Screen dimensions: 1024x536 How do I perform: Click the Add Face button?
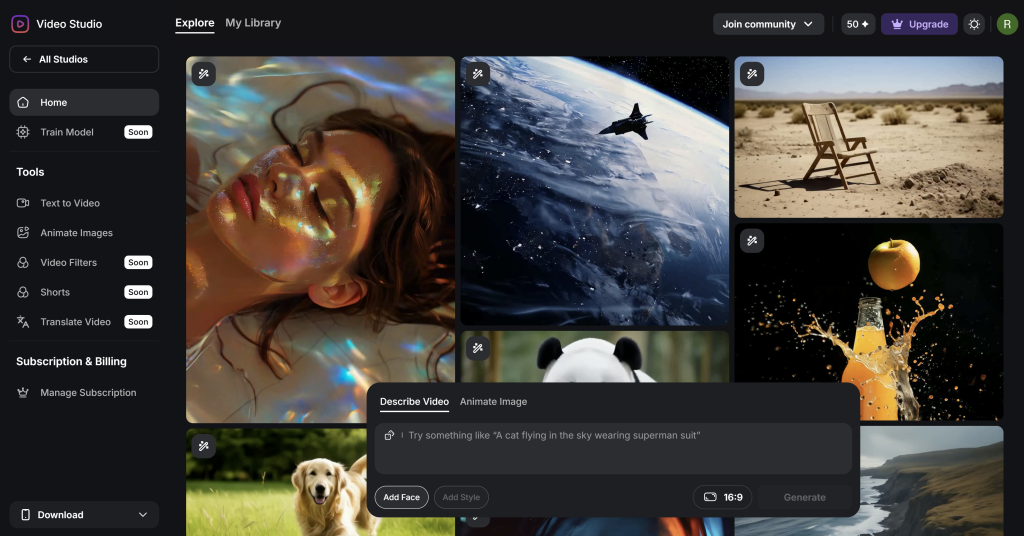[x=401, y=497]
